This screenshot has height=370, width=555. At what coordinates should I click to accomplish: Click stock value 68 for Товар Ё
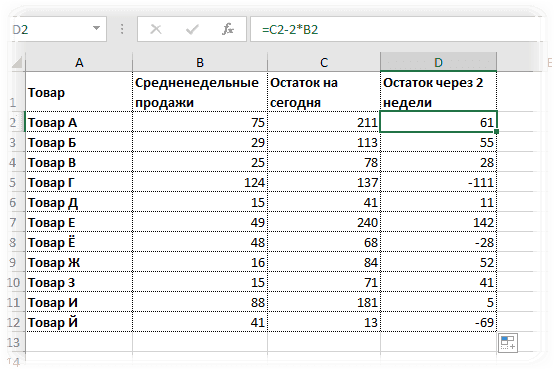(x=324, y=242)
